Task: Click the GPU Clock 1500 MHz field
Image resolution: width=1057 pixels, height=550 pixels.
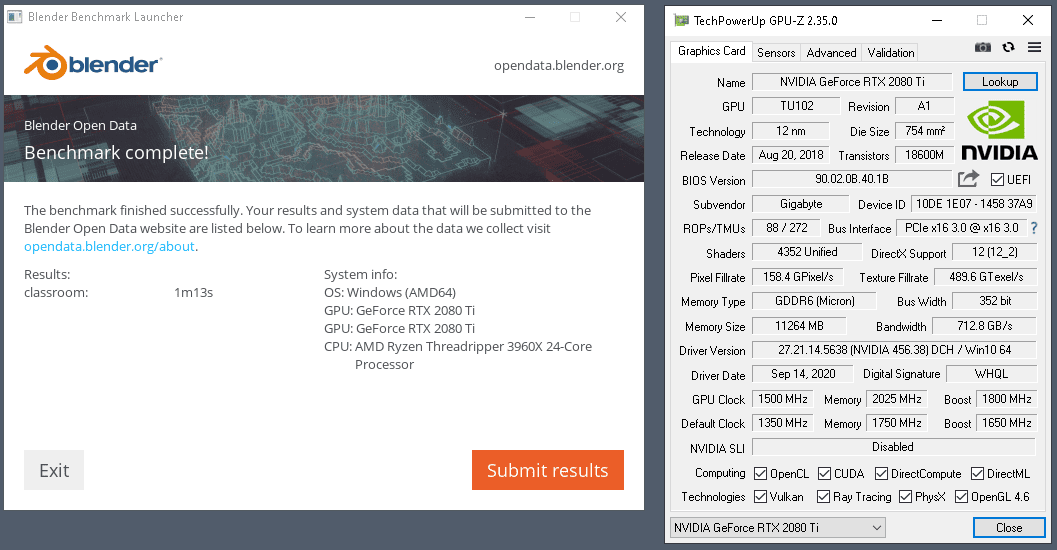Action: pos(783,399)
